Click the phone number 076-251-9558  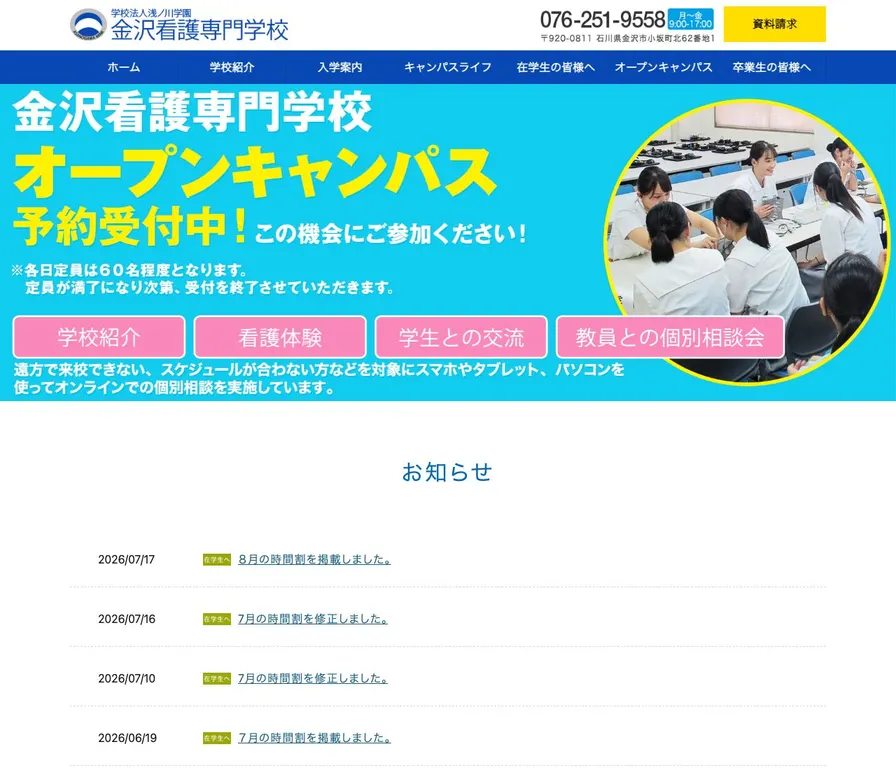(x=602, y=20)
